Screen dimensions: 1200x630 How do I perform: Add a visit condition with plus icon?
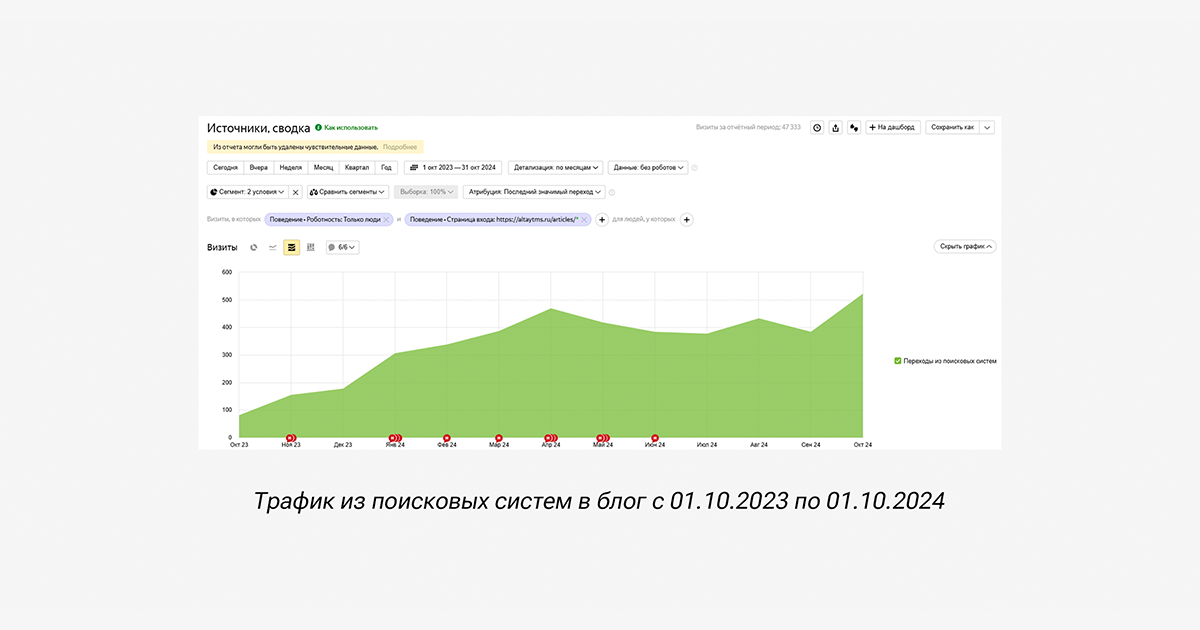(x=602, y=219)
